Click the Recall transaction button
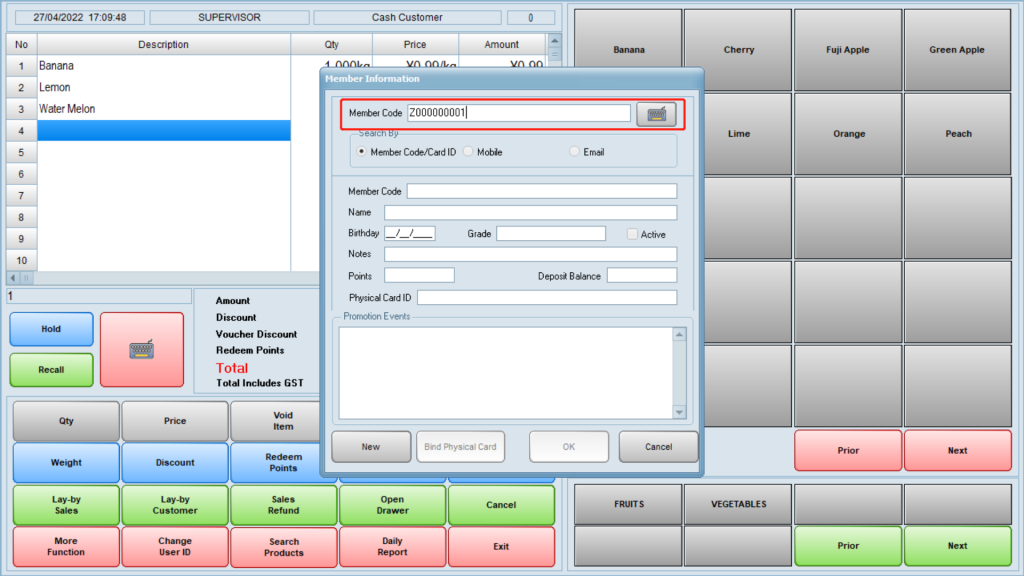The image size is (1024, 576). click(x=51, y=370)
